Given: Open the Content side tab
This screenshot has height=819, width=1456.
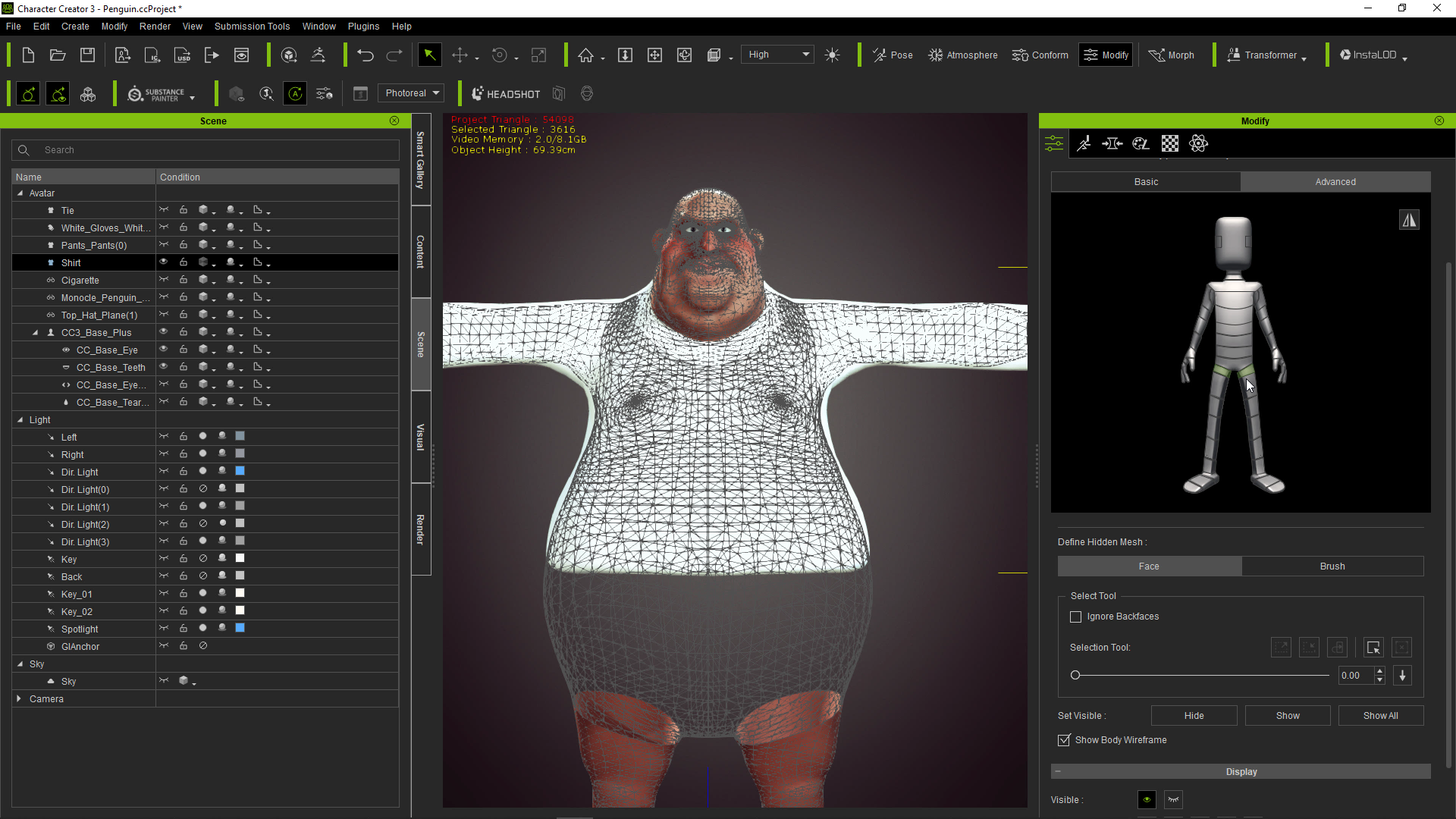Looking at the screenshot, I should pos(421,252).
